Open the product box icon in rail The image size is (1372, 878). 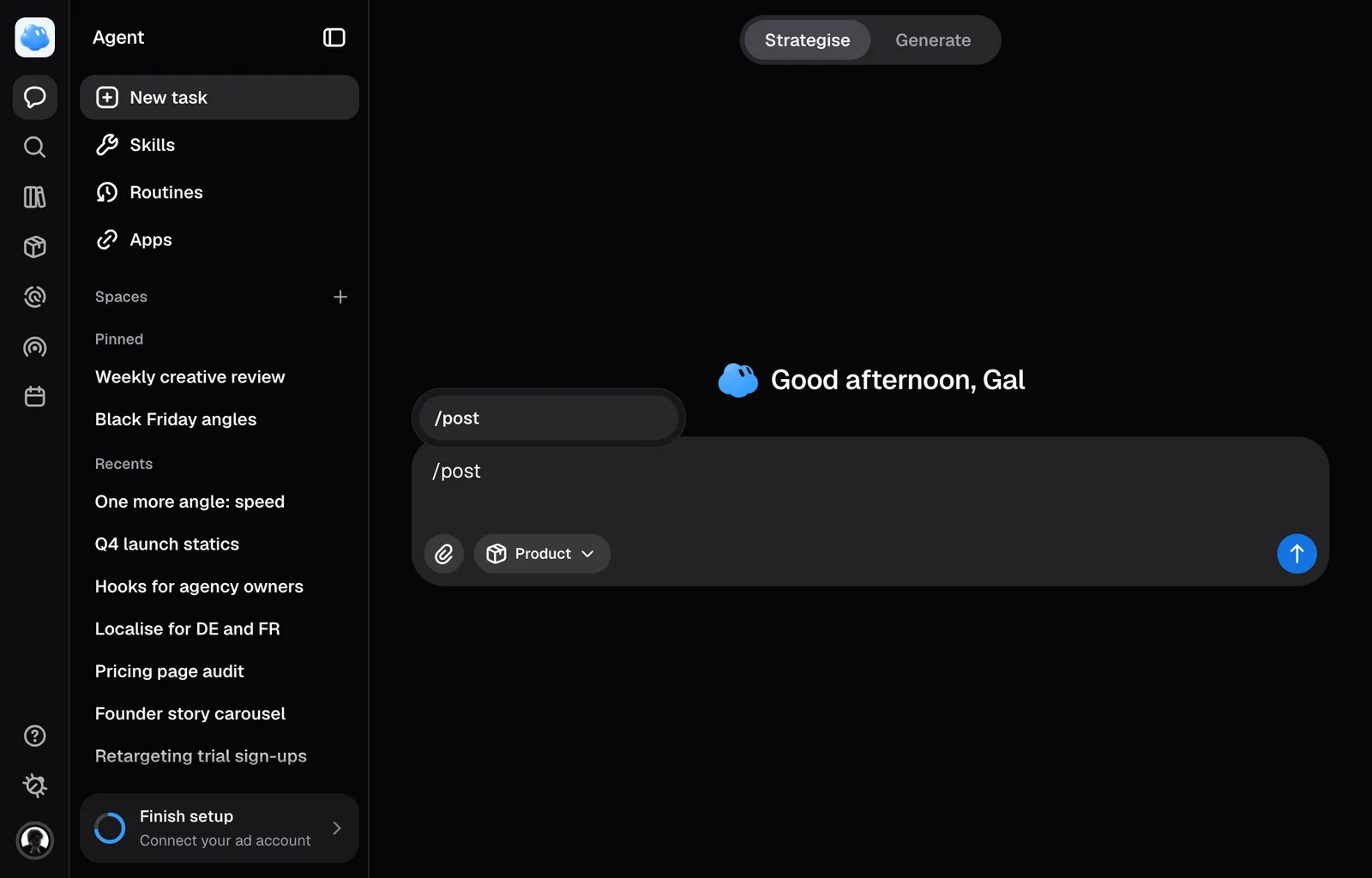[35, 247]
